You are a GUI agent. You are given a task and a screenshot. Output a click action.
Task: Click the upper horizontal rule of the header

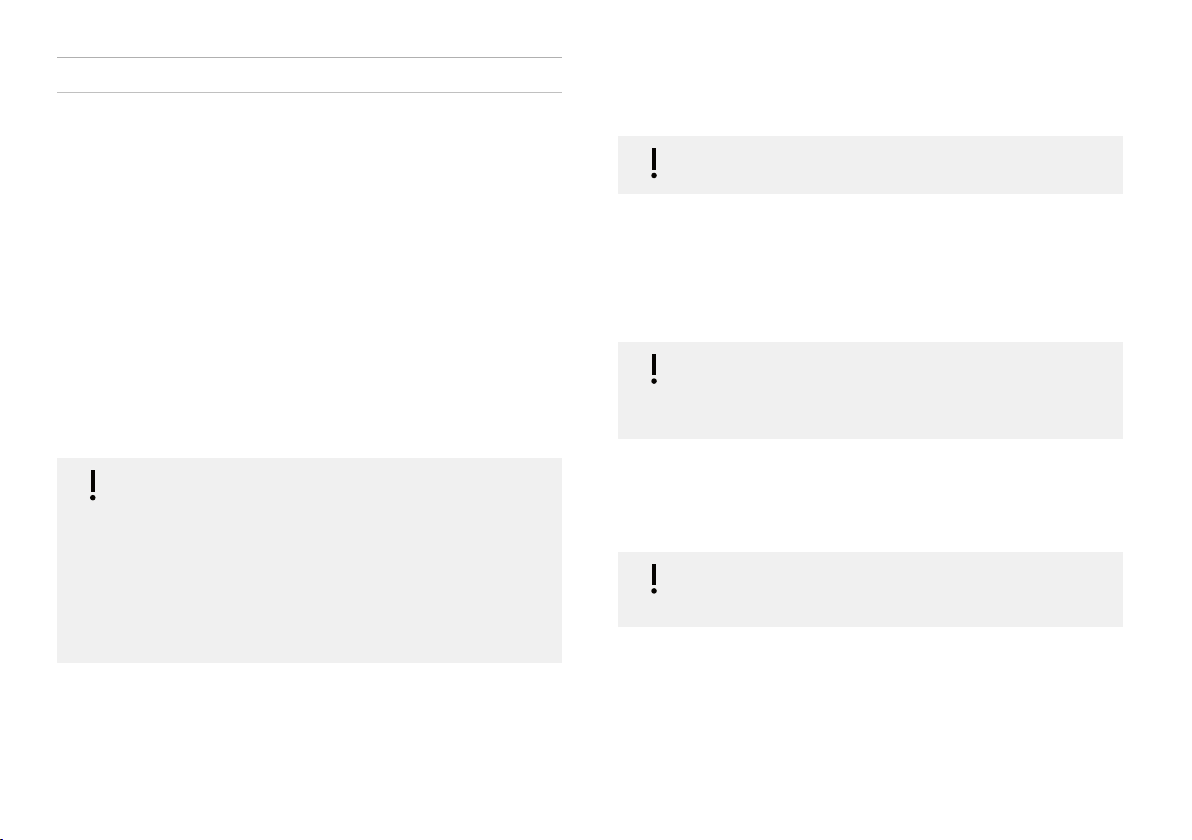[309, 57]
